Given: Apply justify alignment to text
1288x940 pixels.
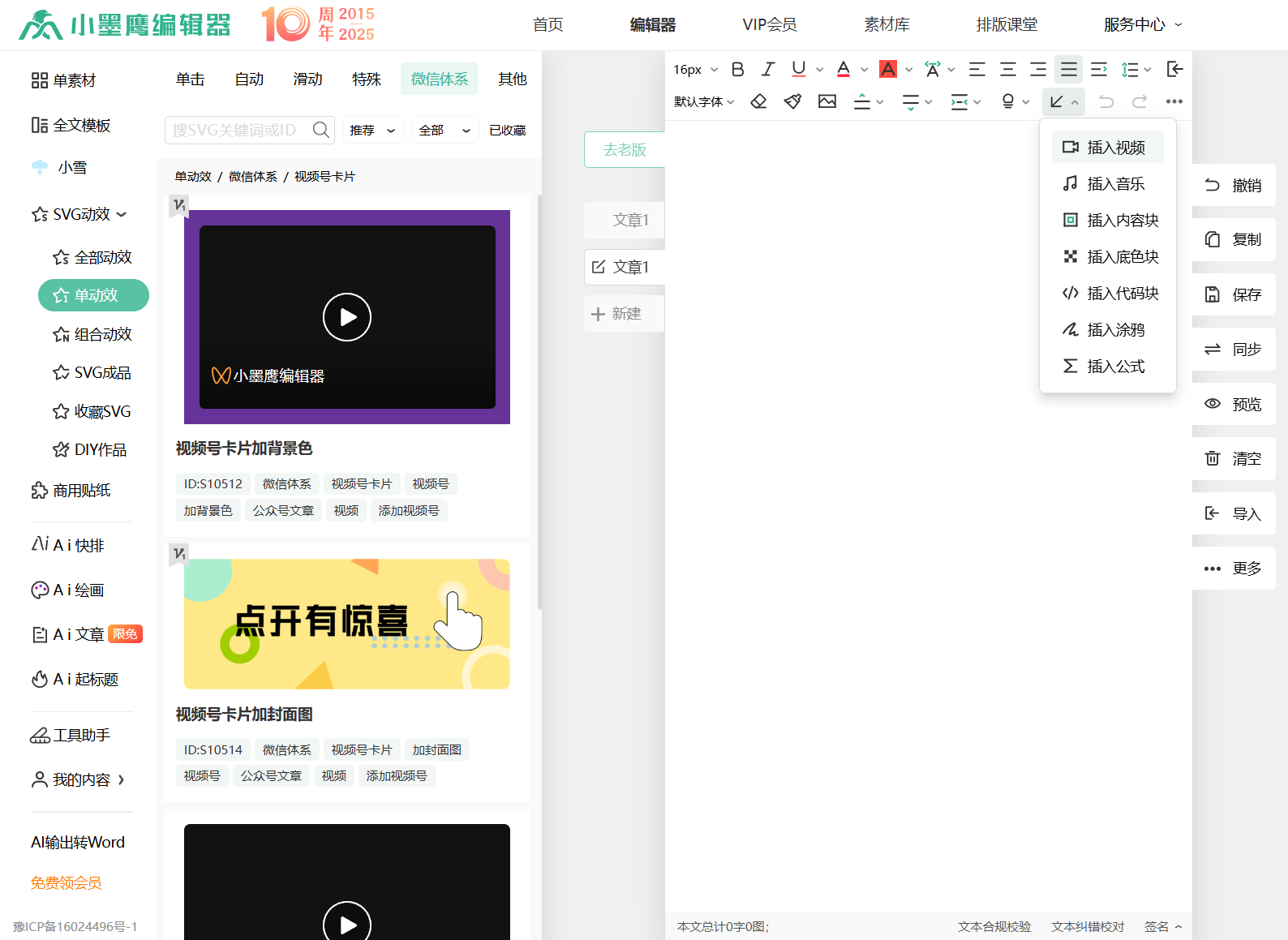Looking at the screenshot, I should 1069,69.
